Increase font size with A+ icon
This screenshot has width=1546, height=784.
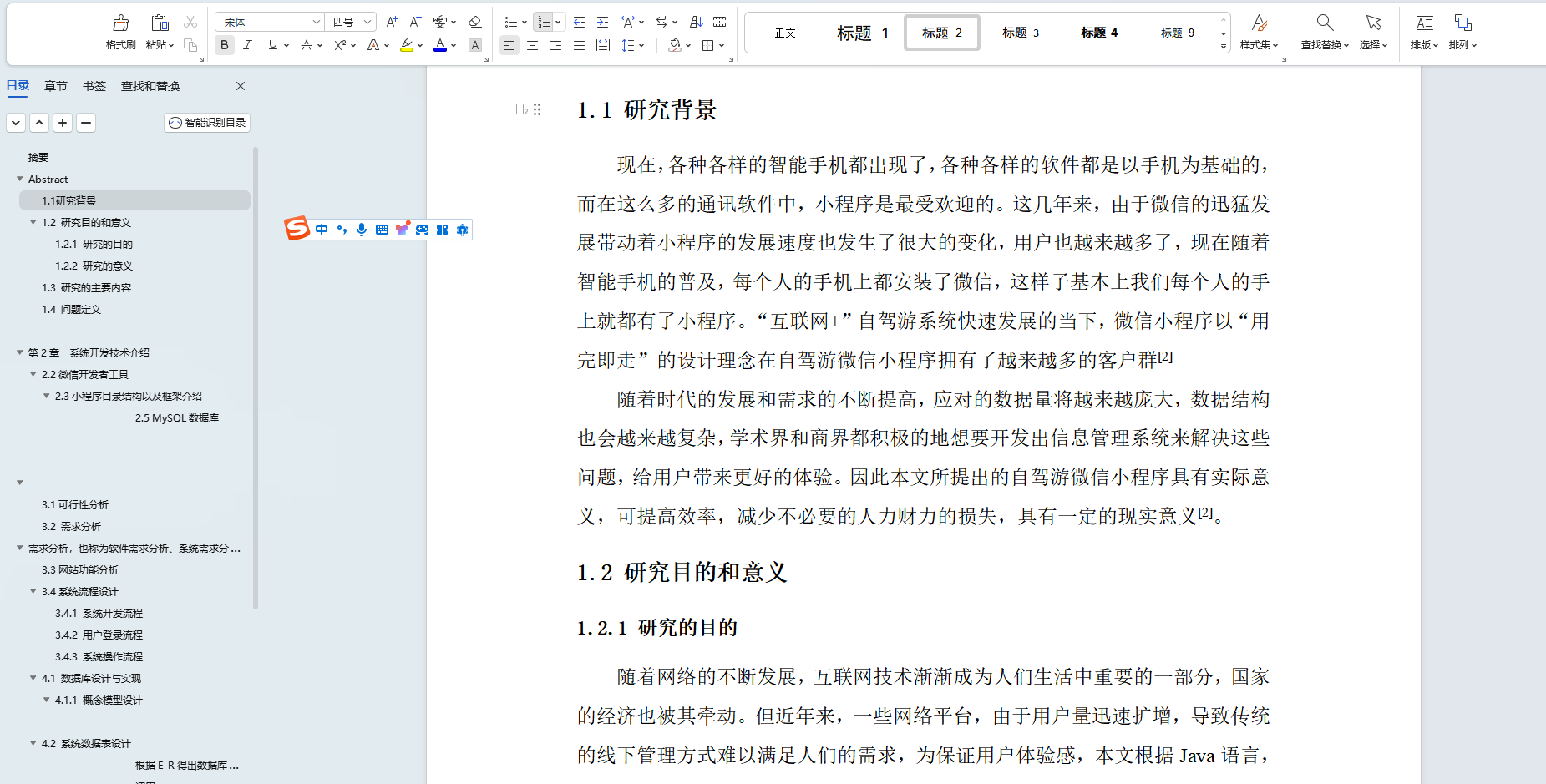(392, 23)
